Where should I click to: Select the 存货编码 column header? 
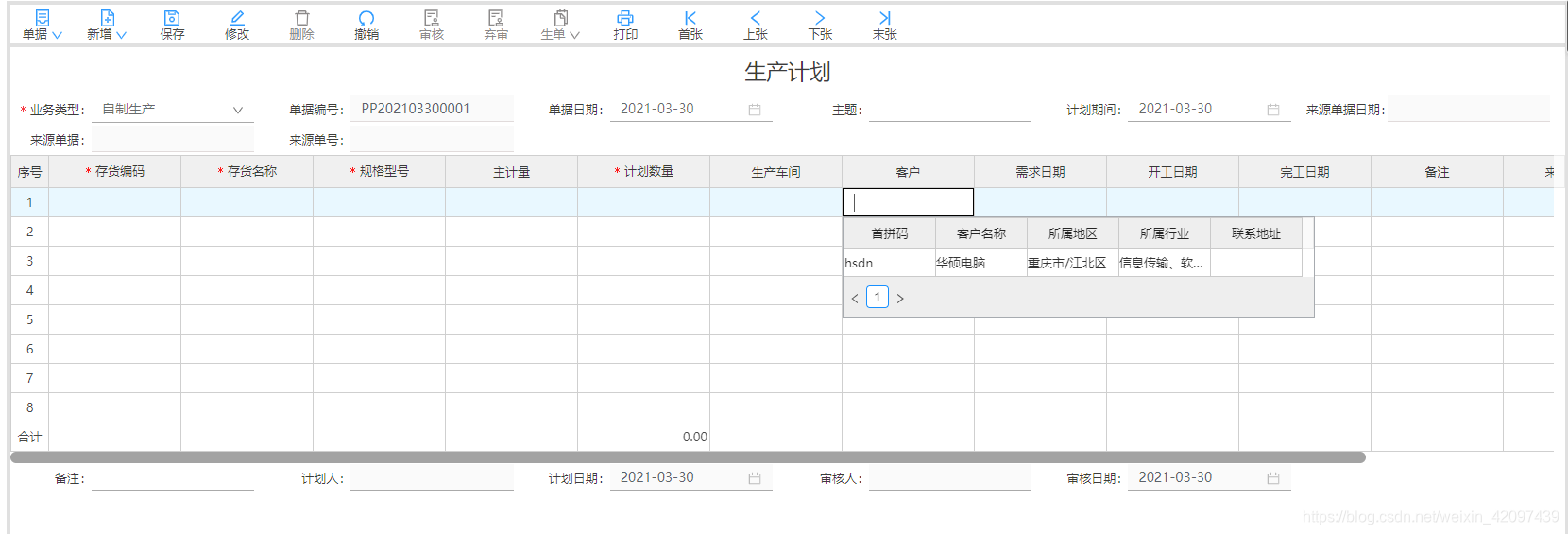pyautogui.click(x=114, y=172)
